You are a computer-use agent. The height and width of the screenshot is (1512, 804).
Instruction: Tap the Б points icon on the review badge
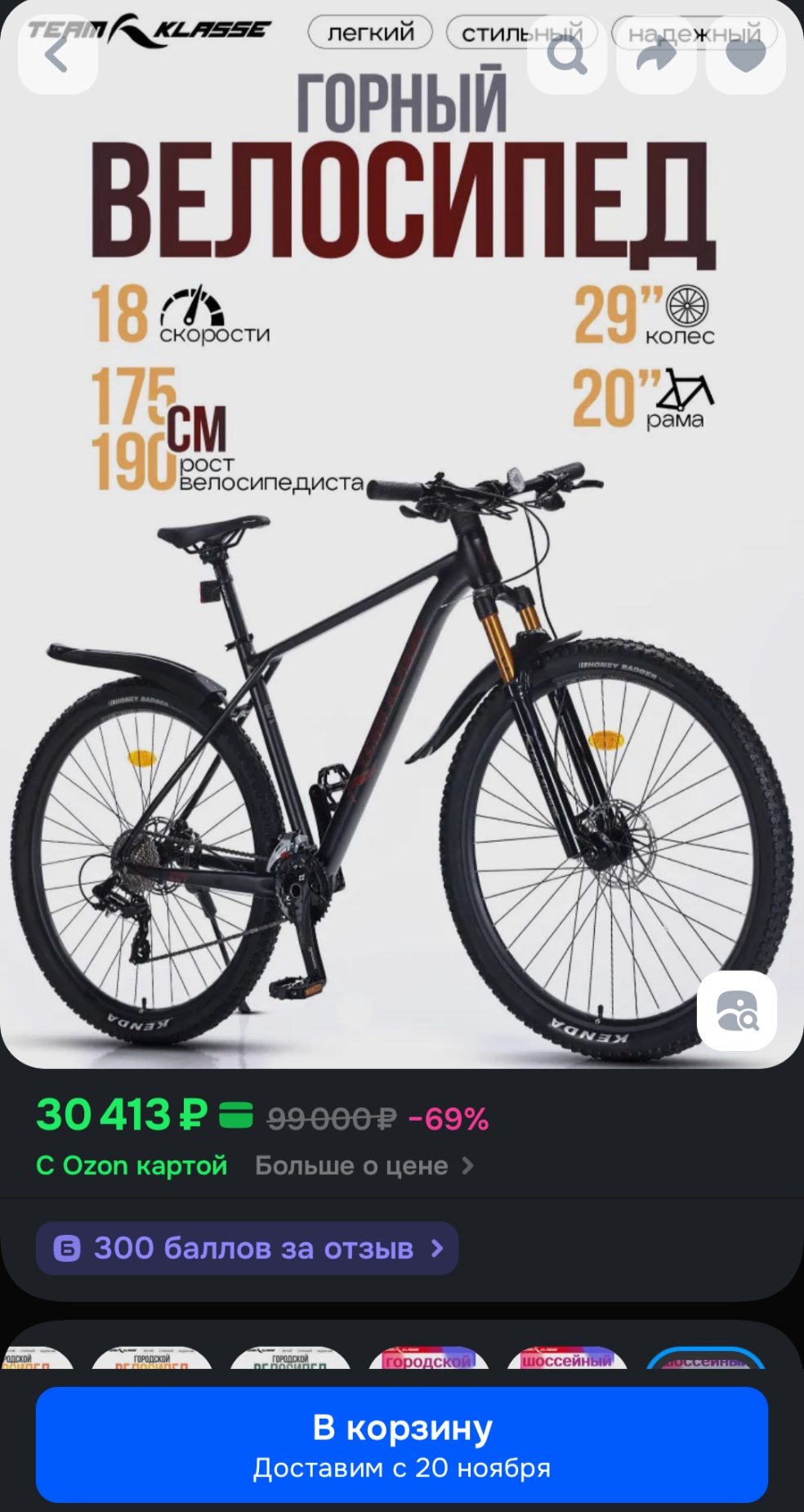tap(67, 1248)
